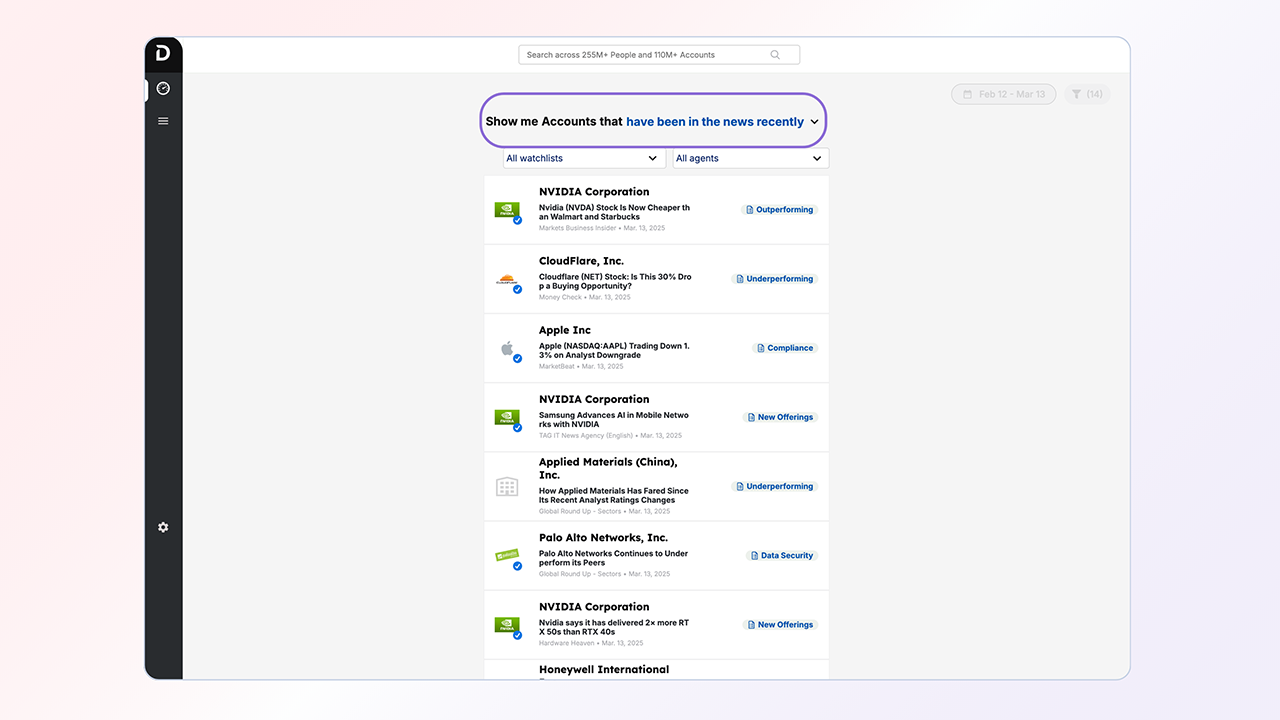Click the Palo Alto Networks logo
Screen dimensions: 1280x720
[x=507, y=555]
